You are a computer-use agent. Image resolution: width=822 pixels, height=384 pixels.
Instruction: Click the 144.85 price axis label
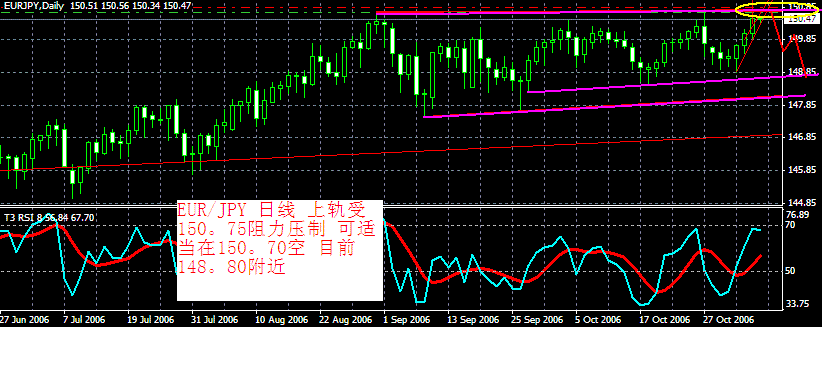802,202
